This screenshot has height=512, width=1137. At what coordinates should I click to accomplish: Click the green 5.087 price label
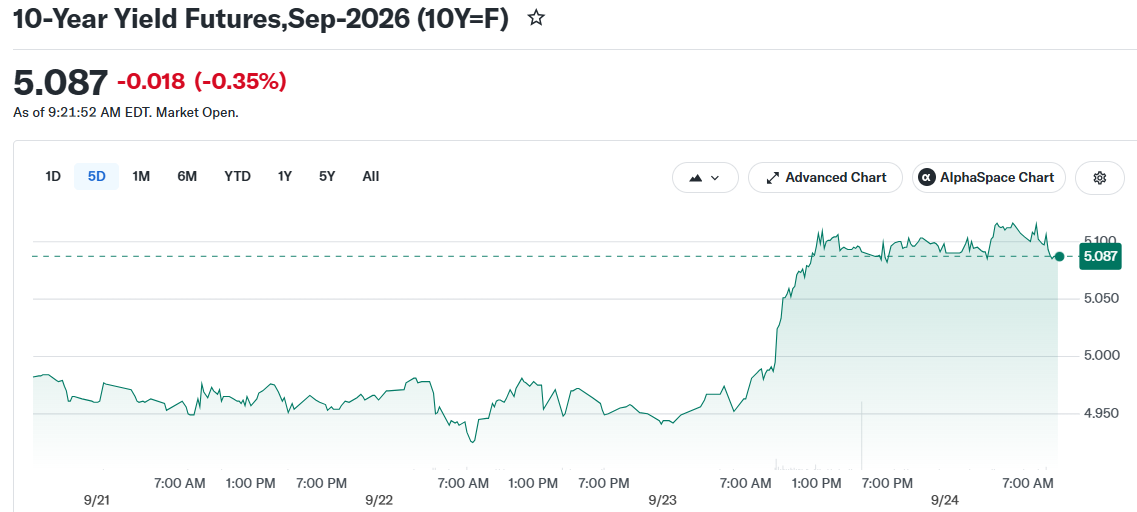coord(1101,256)
